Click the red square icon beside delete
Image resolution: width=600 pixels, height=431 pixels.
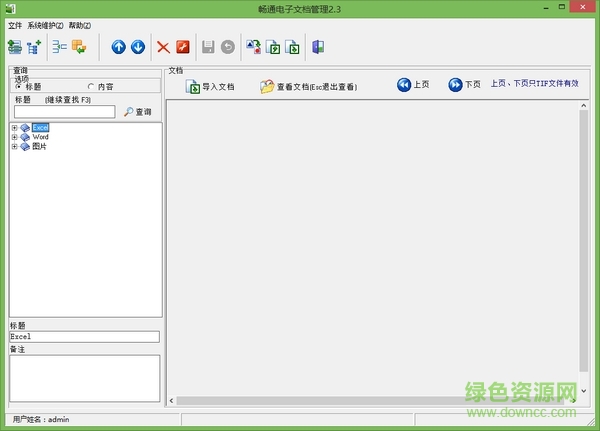point(182,47)
